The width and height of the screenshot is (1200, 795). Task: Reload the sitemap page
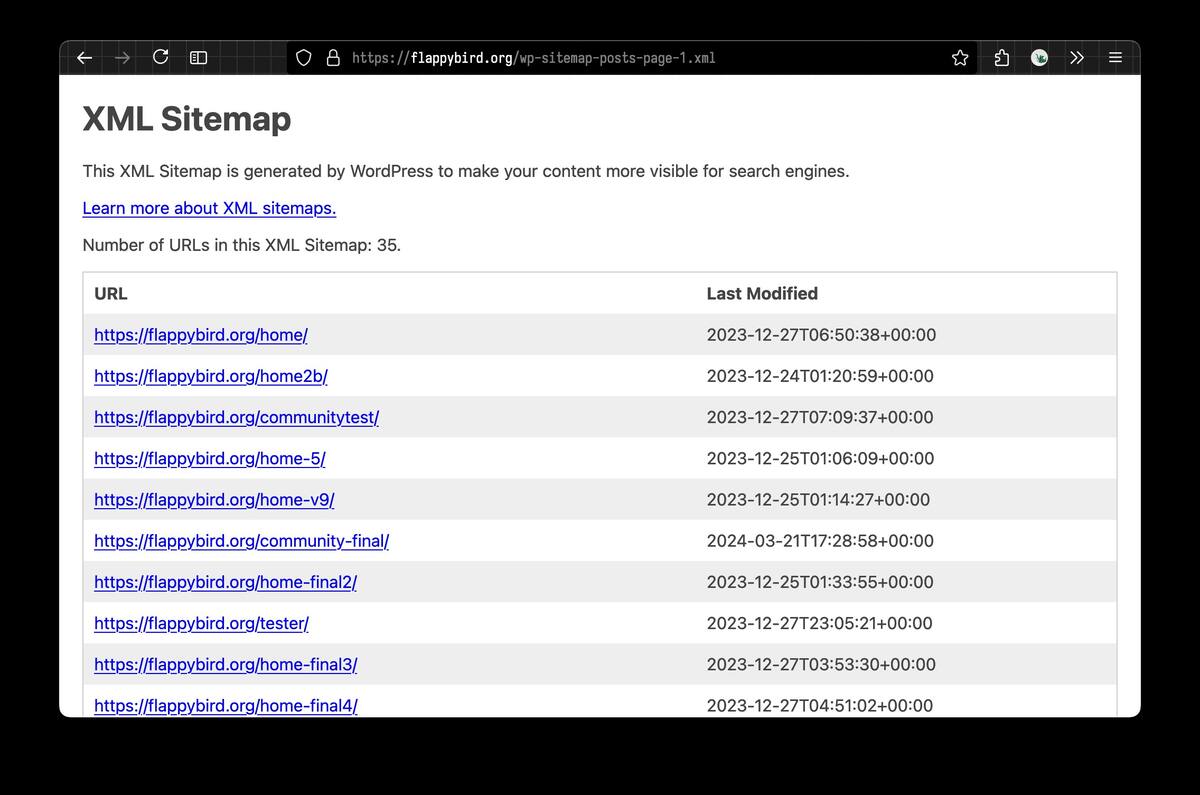(160, 57)
